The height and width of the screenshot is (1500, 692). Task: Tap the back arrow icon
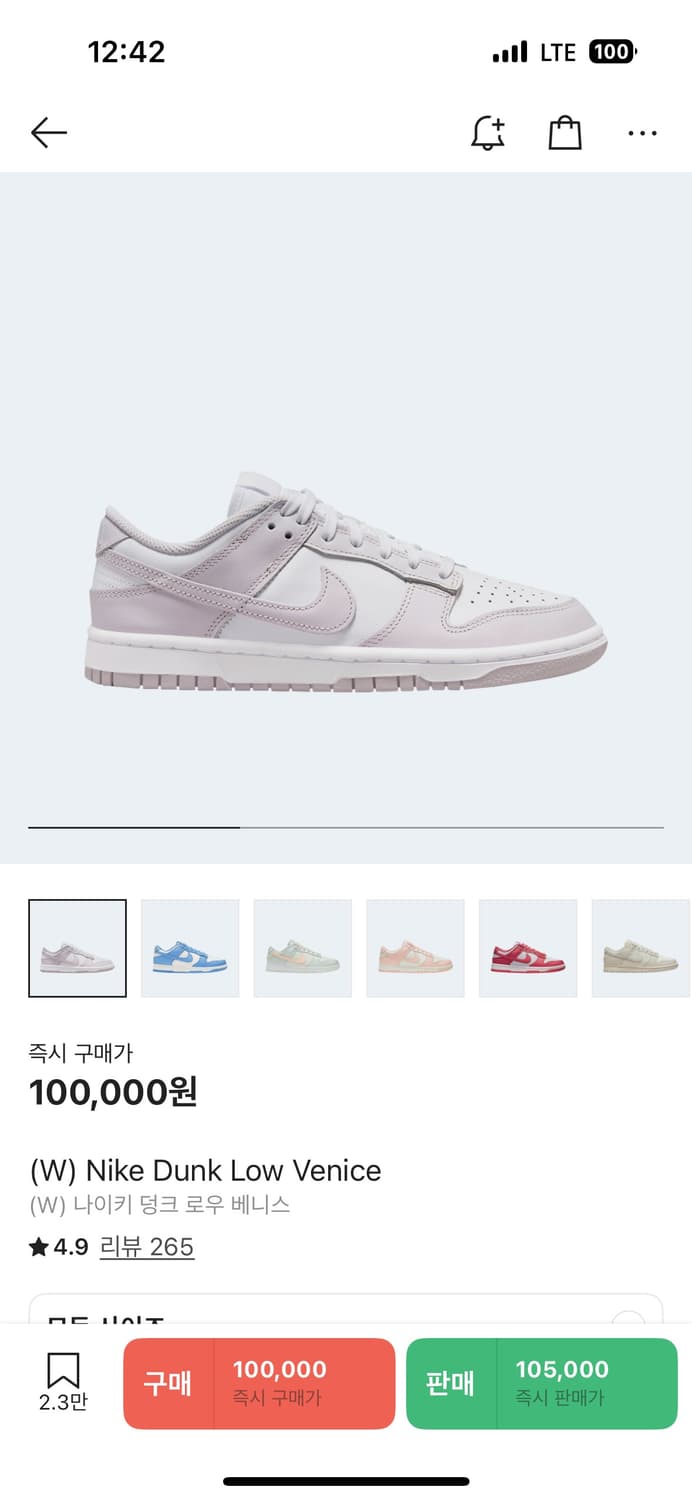tap(48, 132)
